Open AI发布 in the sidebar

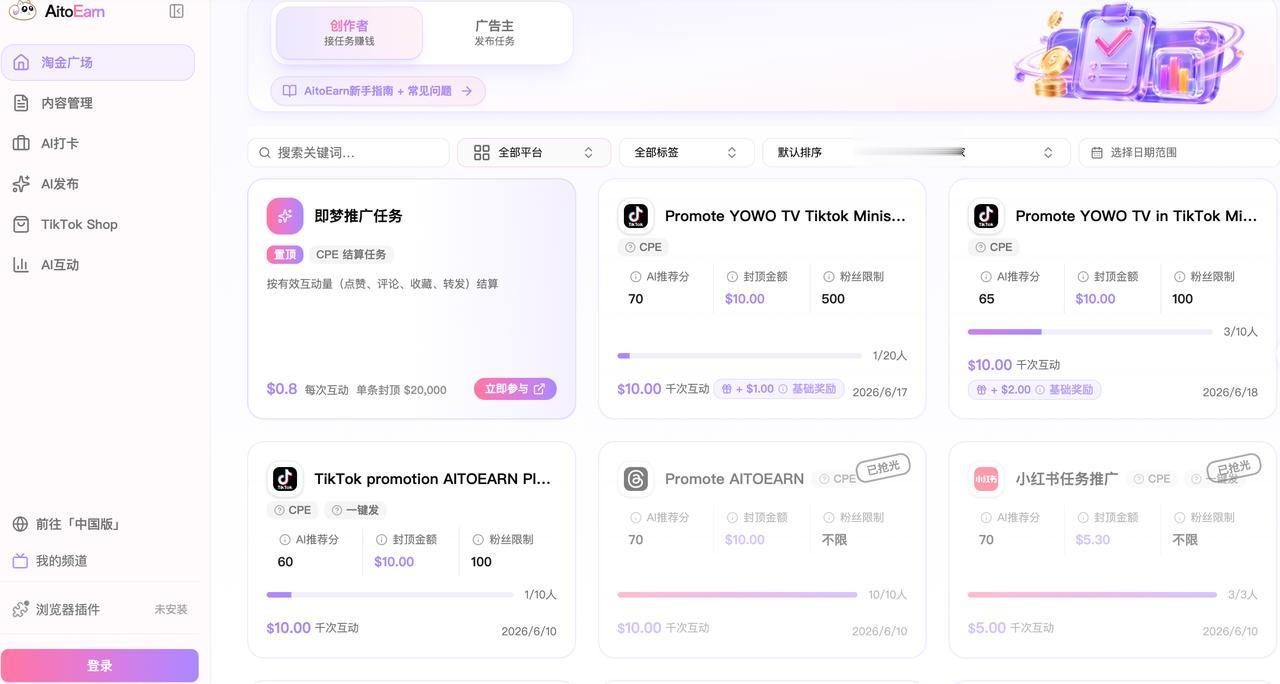click(98, 184)
